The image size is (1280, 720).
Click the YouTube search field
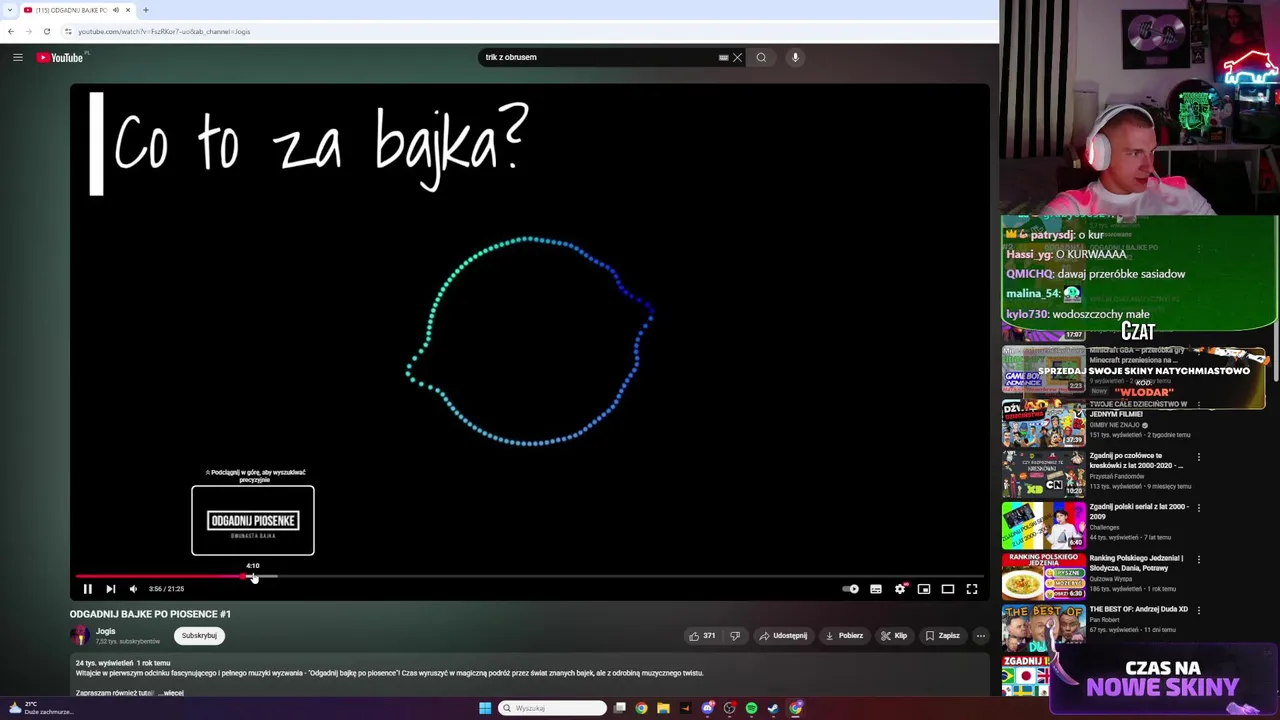[598, 57]
